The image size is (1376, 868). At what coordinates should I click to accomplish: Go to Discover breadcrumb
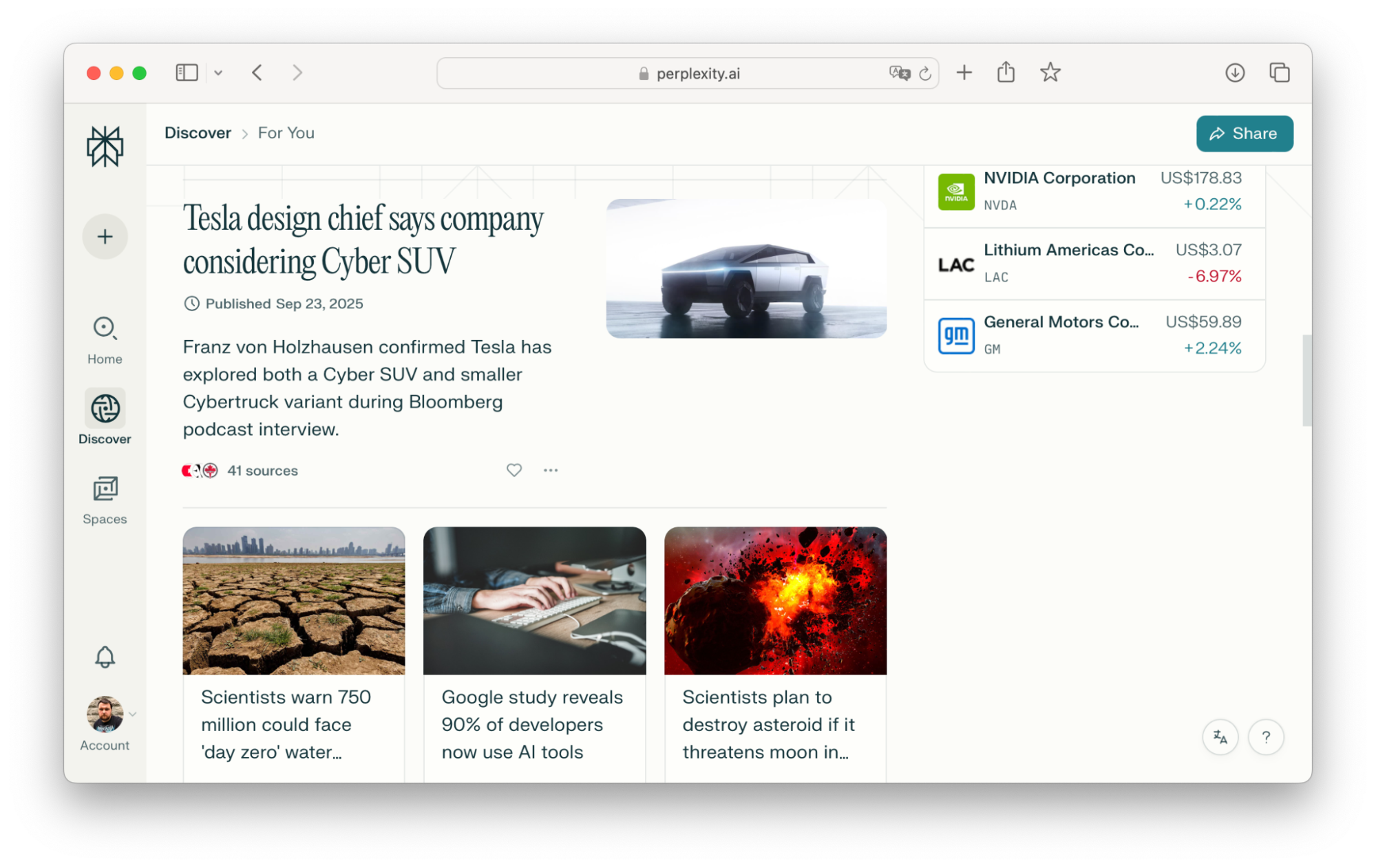click(198, 133)
